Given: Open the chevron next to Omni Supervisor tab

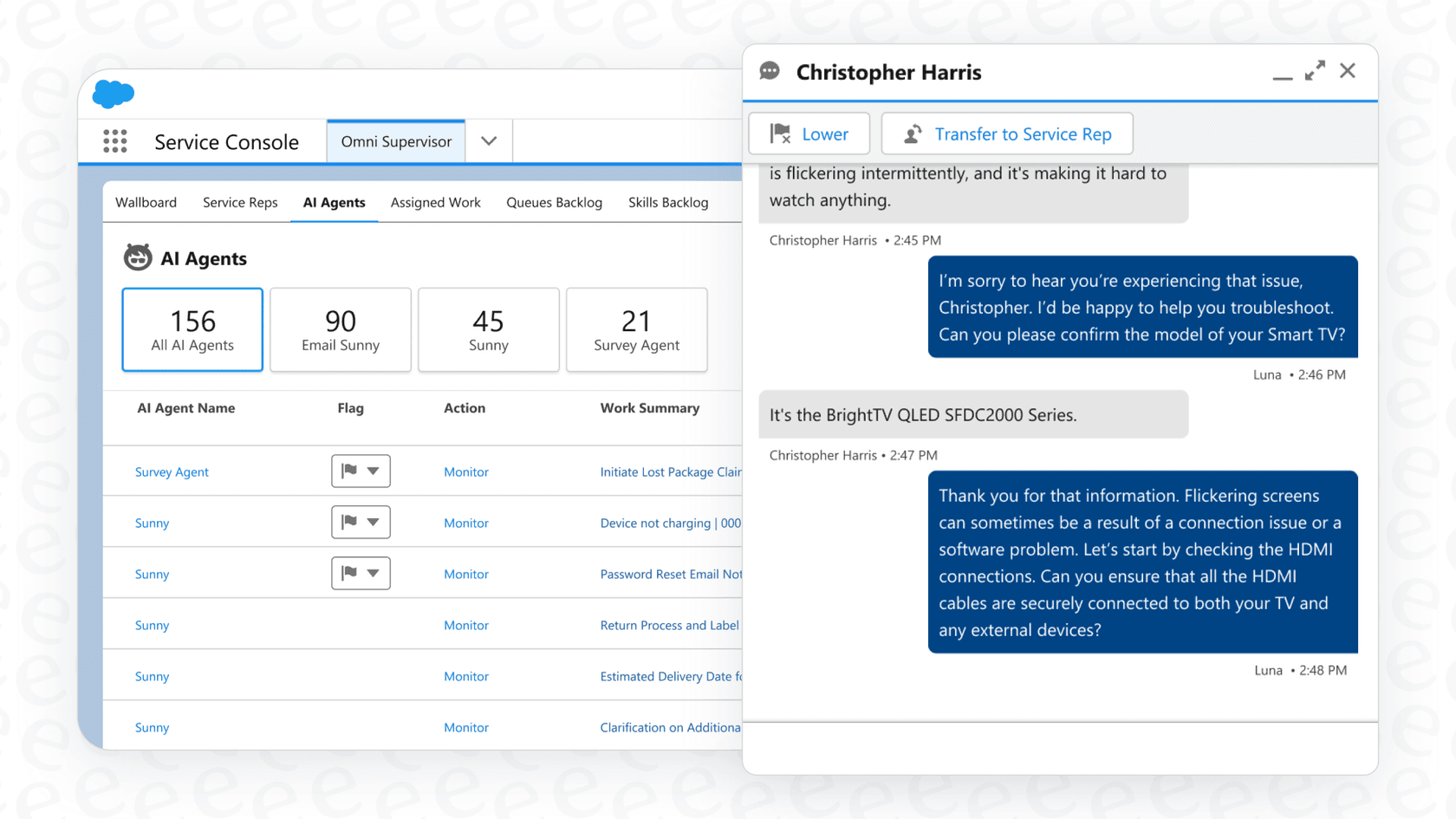Looking at the screenshot, I should [489, 140].
